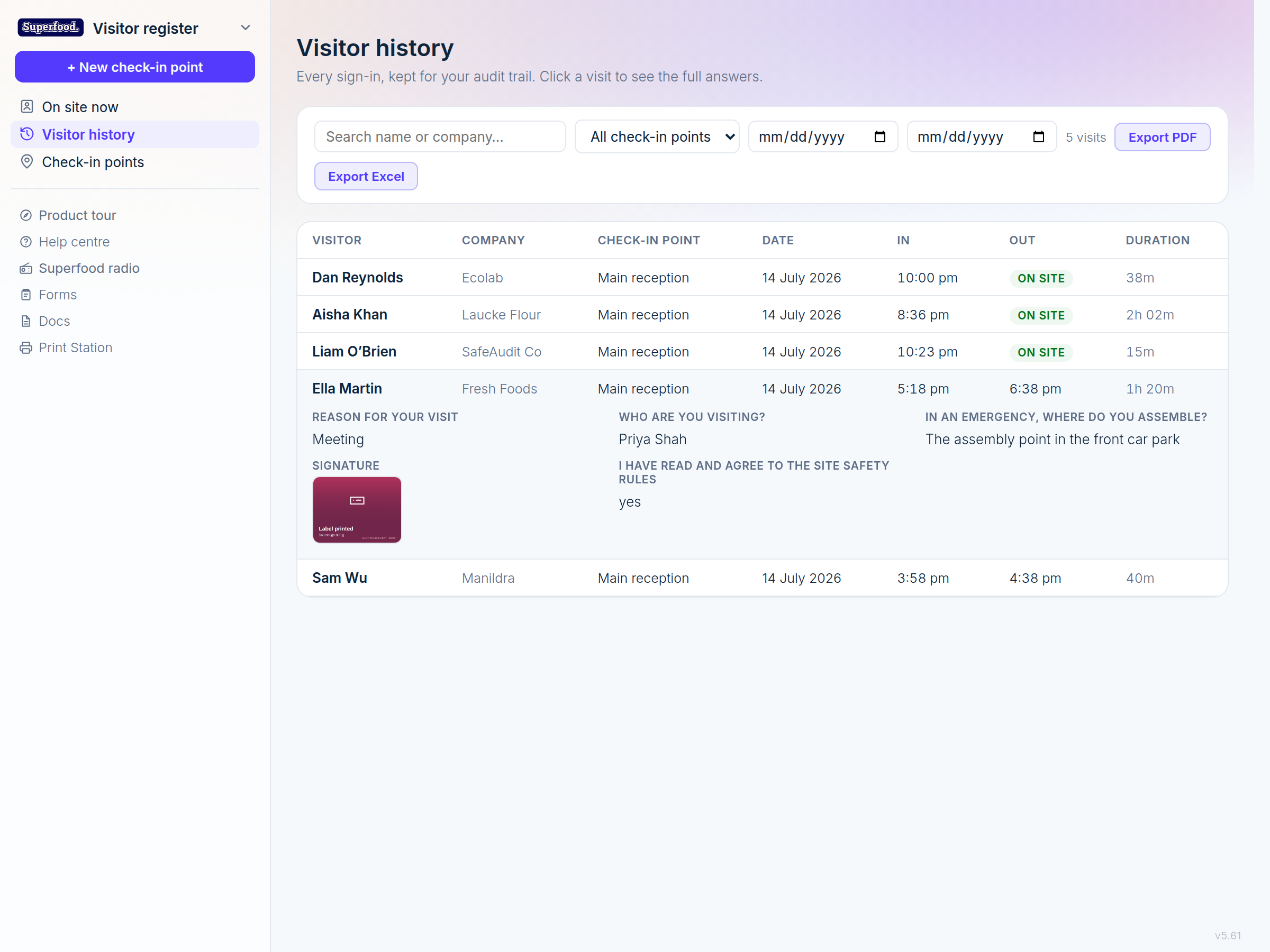1270x952 pixels.
Task: Focus the Search name or company field
Action: (440, 136)
